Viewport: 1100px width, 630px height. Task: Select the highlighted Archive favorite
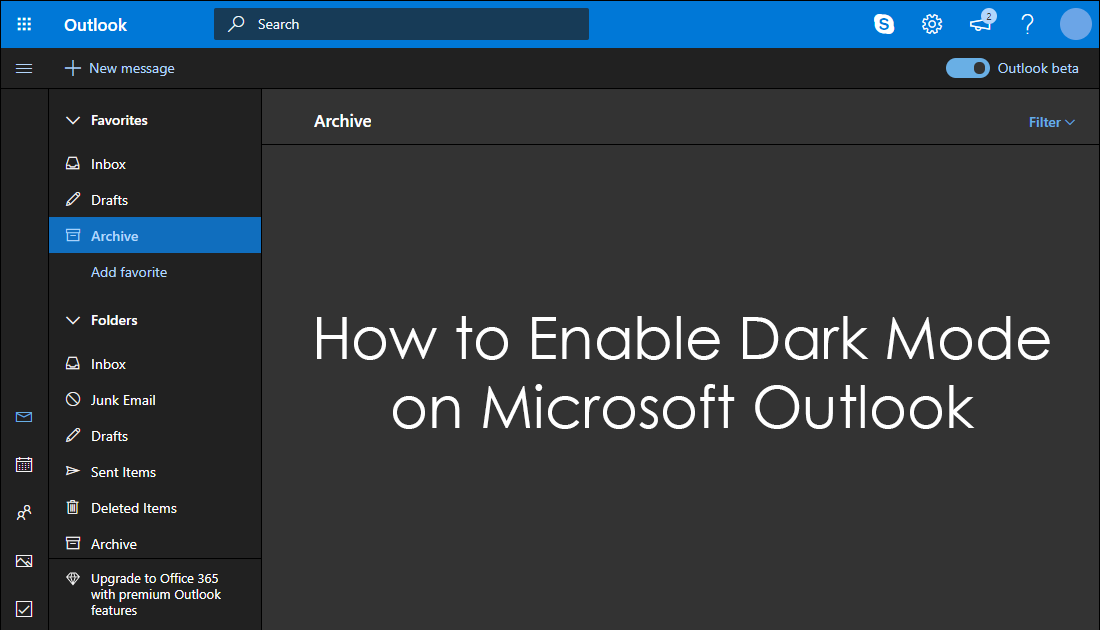[x=155, y=236]
